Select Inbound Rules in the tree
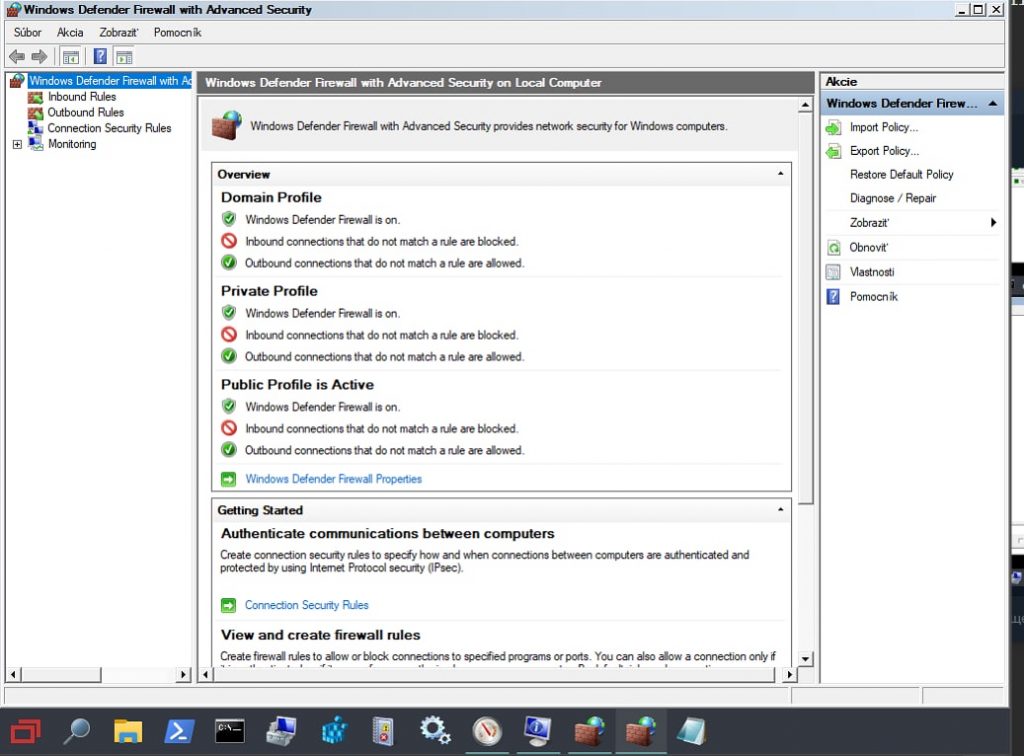Viewport: 1024px width, 756px height. [82, 97]
